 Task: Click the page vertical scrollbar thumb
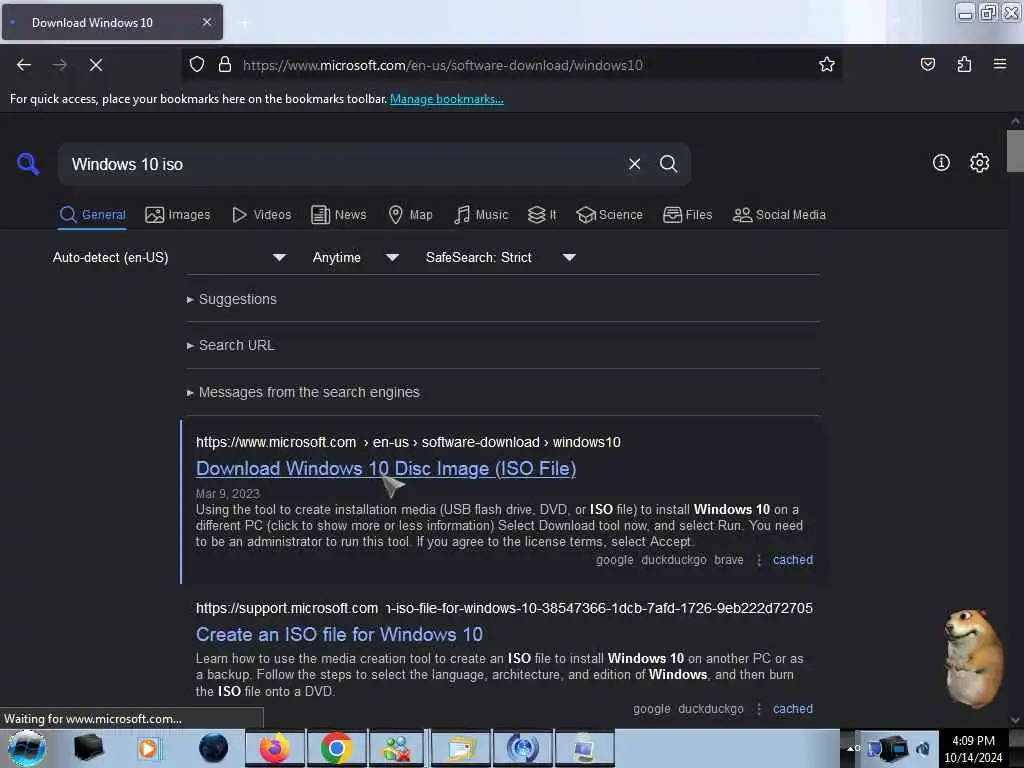[x=1015, y=151]
